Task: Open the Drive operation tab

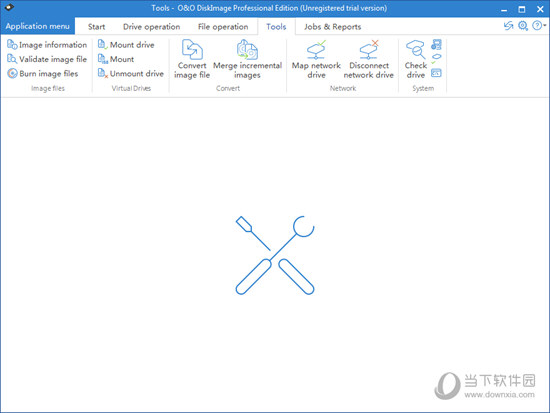Action: 152,27
